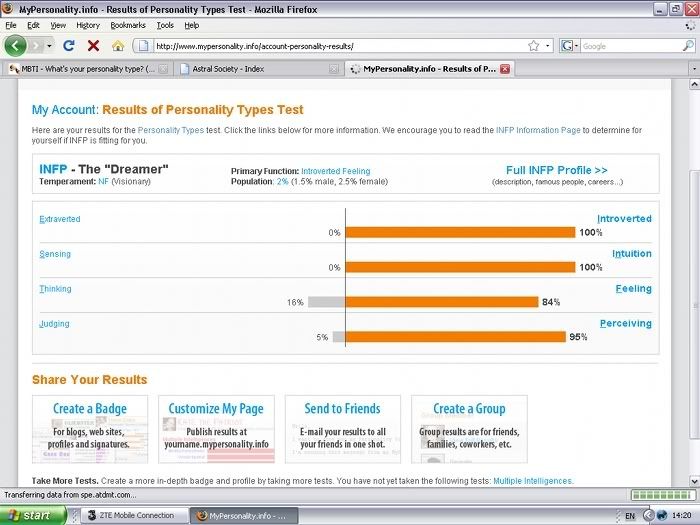This screenshot has height=525, width=700.
Task: Open the Google search engine selector
Action: 570,46
